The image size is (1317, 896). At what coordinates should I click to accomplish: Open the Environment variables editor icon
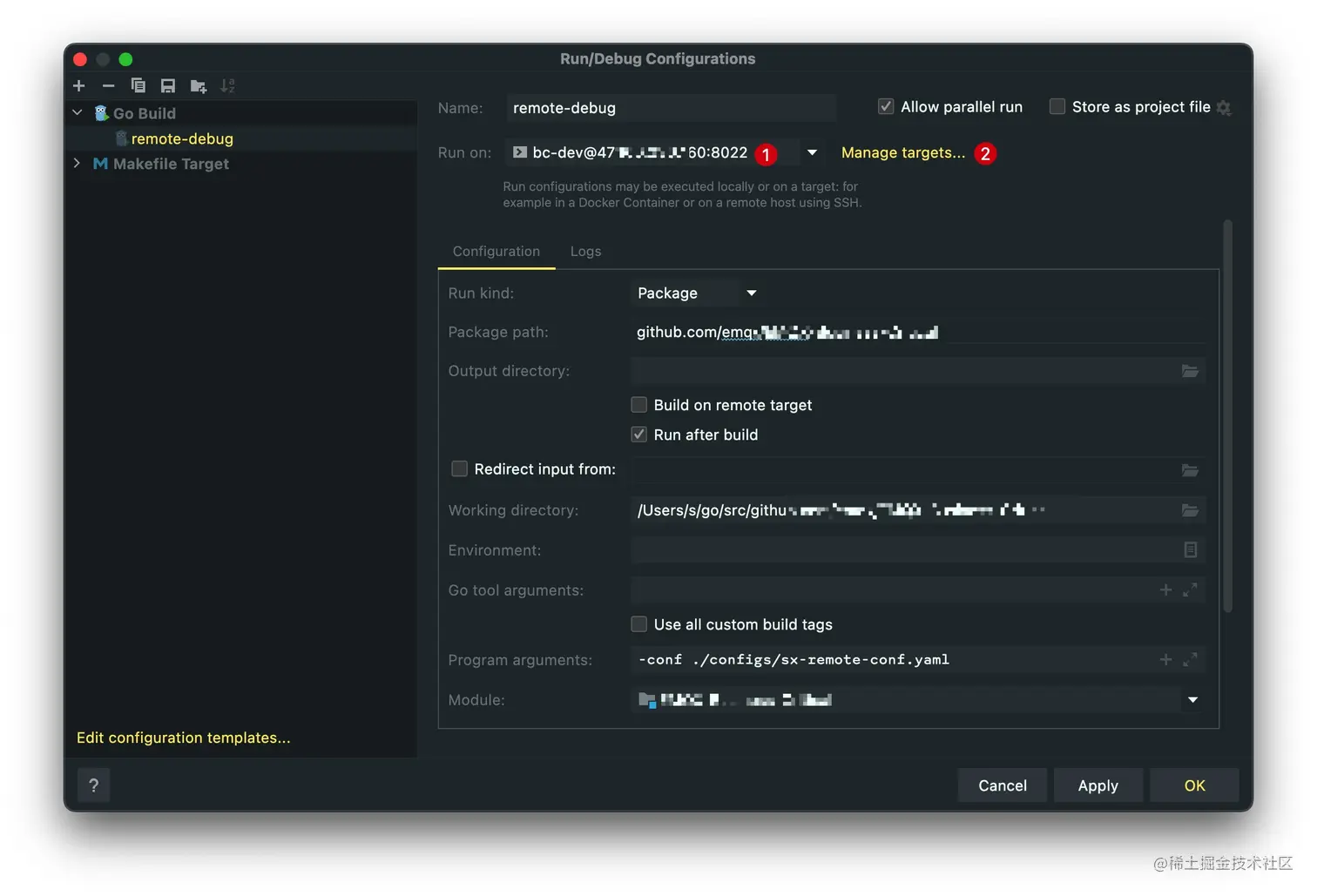1191,550
